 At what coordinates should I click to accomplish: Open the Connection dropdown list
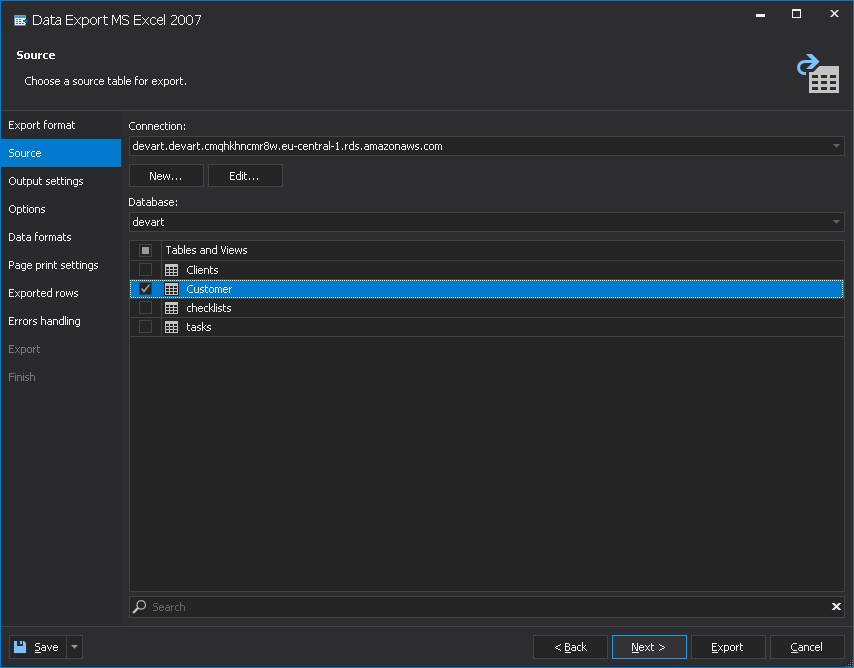click(836, 146)
